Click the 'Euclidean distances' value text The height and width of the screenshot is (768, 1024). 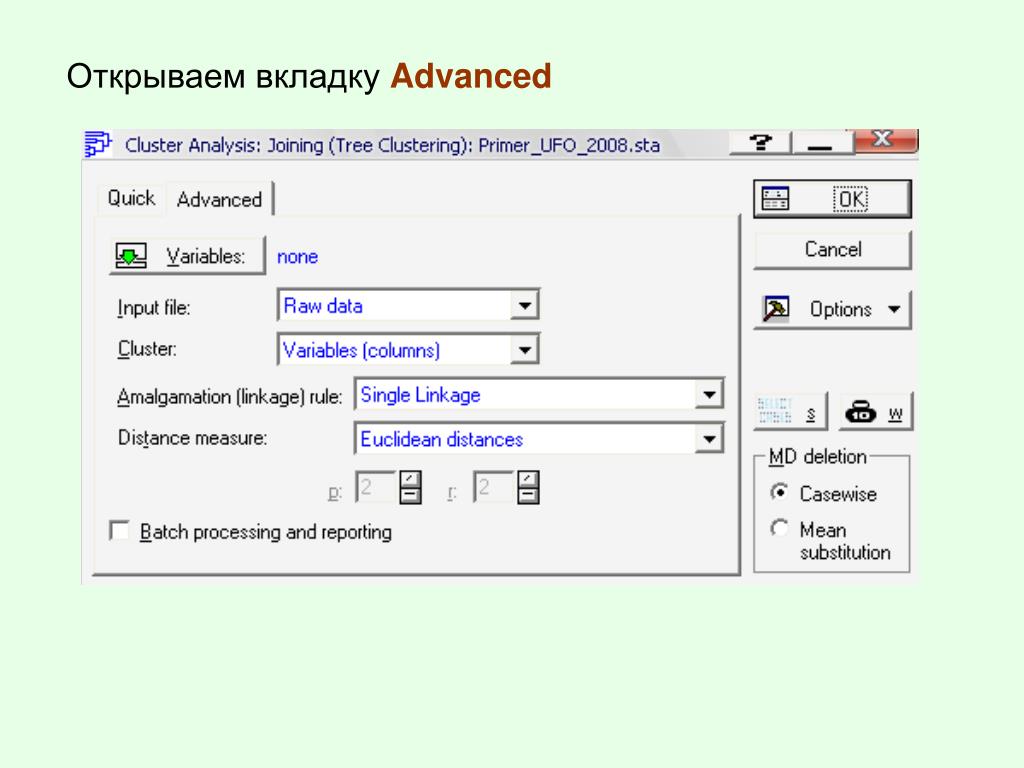[x=441, y=439]
